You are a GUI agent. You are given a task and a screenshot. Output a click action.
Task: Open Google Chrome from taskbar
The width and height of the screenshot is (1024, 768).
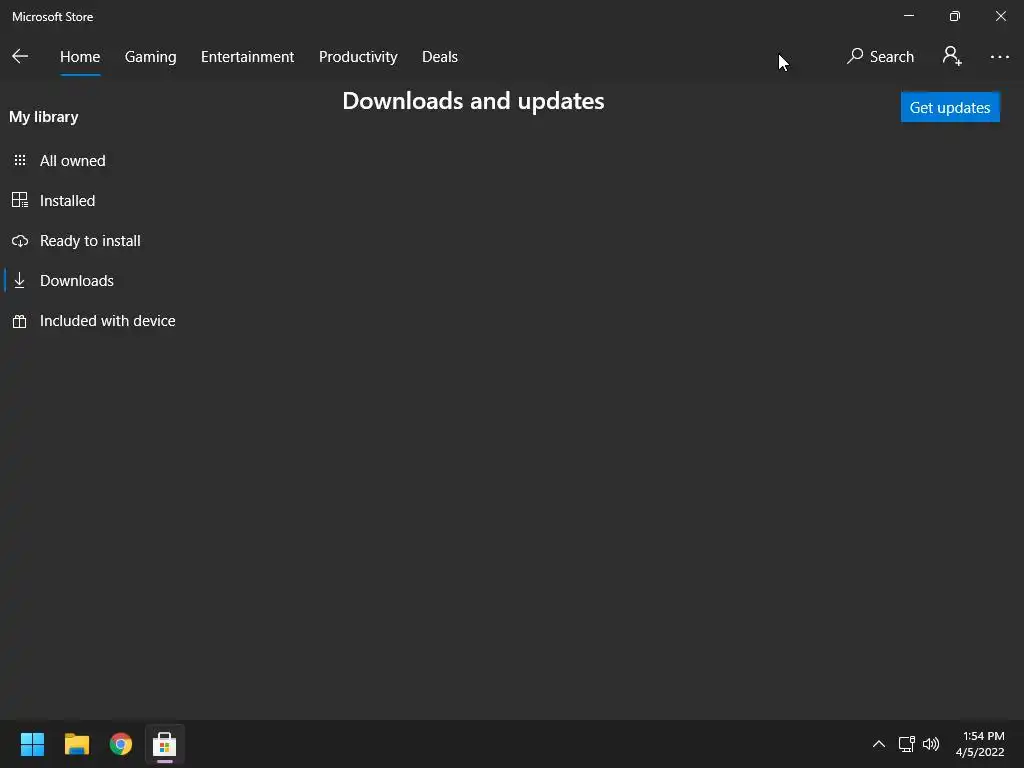121,744
